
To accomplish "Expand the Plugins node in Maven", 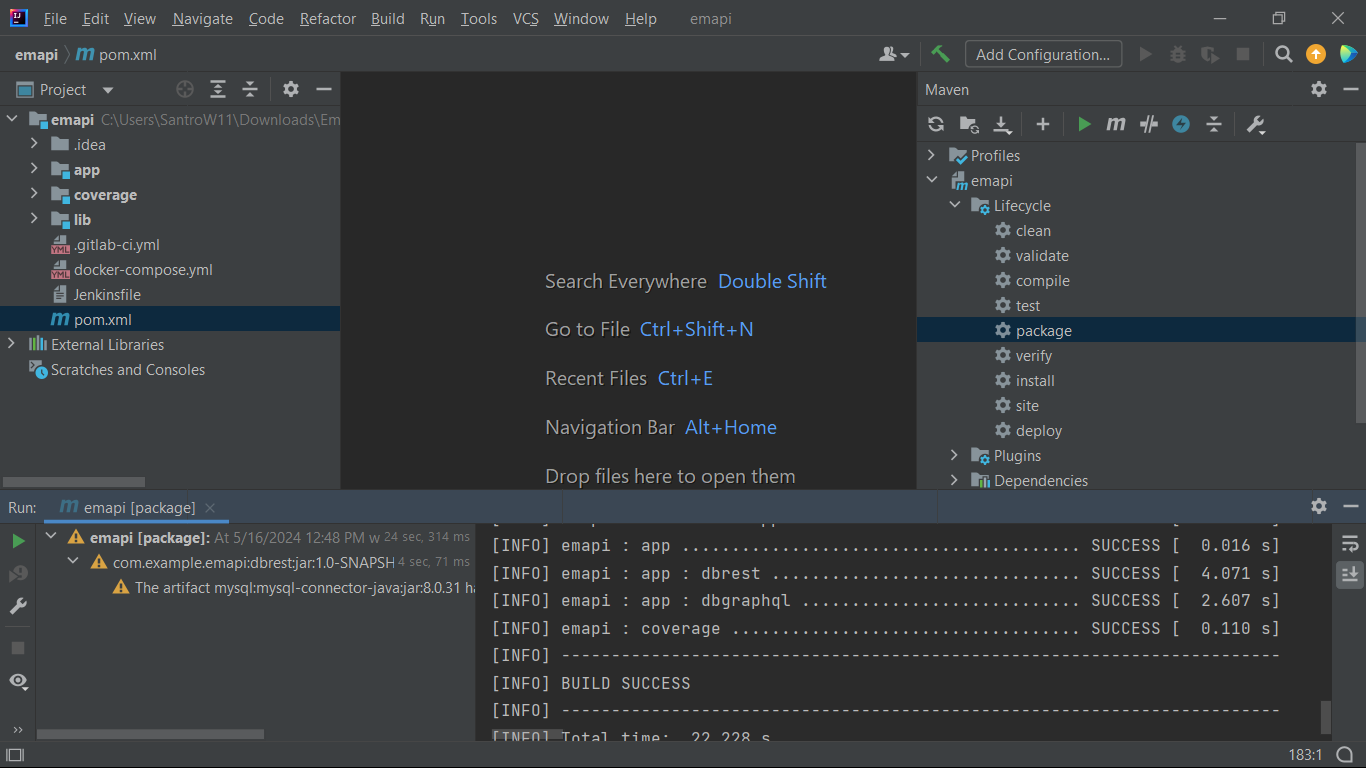I will [x=955, y=455].
